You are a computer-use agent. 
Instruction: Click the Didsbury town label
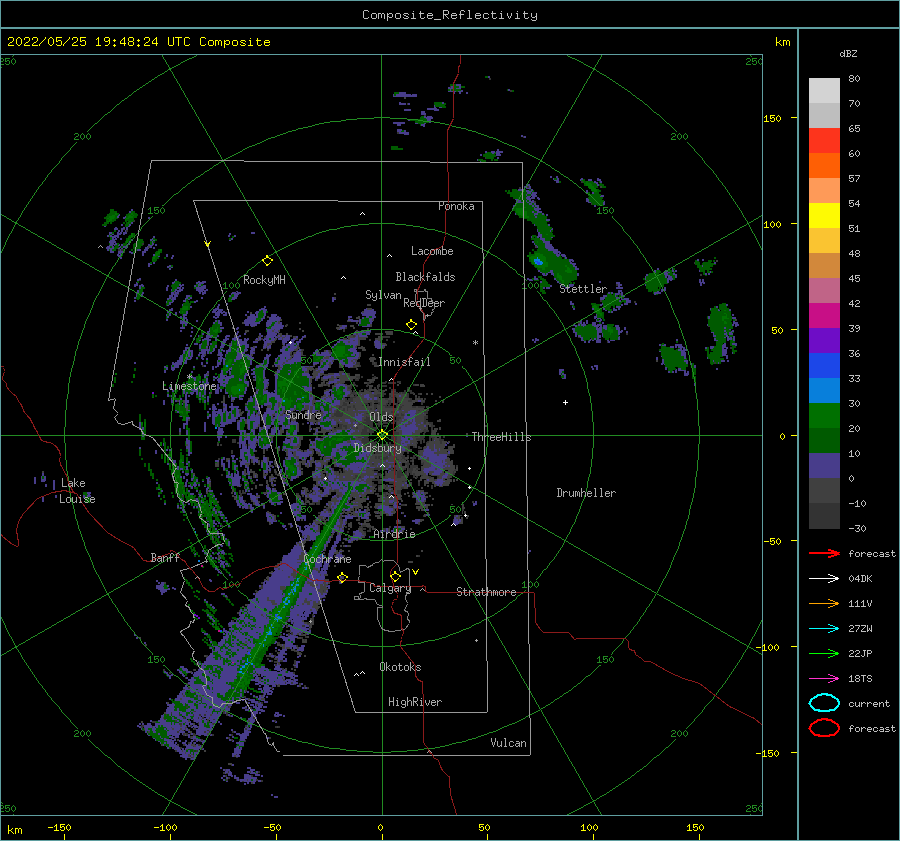pyautogui.click(x=378, y=448)
